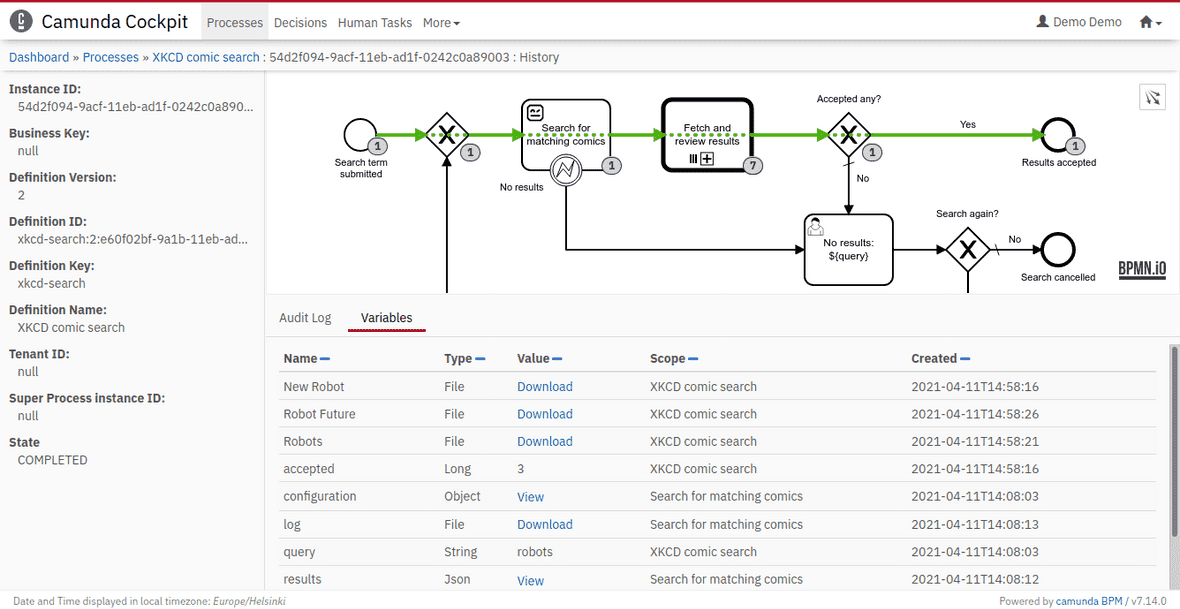Click the BPMN.io logo
Viewport: 1180px width, 609px height.
tap(1142, 270)
